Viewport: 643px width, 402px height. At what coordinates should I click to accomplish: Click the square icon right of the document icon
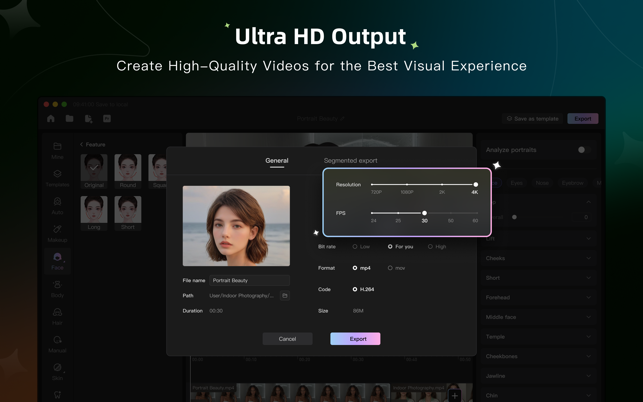(x=107, y=119)
